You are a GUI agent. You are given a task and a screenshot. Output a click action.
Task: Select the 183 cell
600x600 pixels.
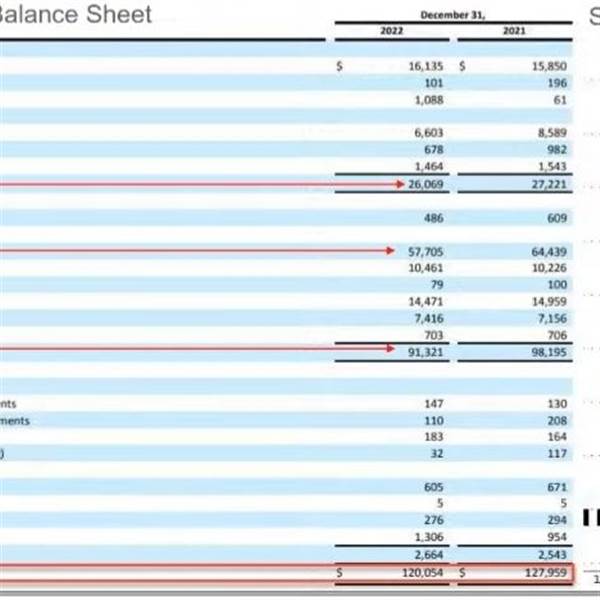coord(434,437)
